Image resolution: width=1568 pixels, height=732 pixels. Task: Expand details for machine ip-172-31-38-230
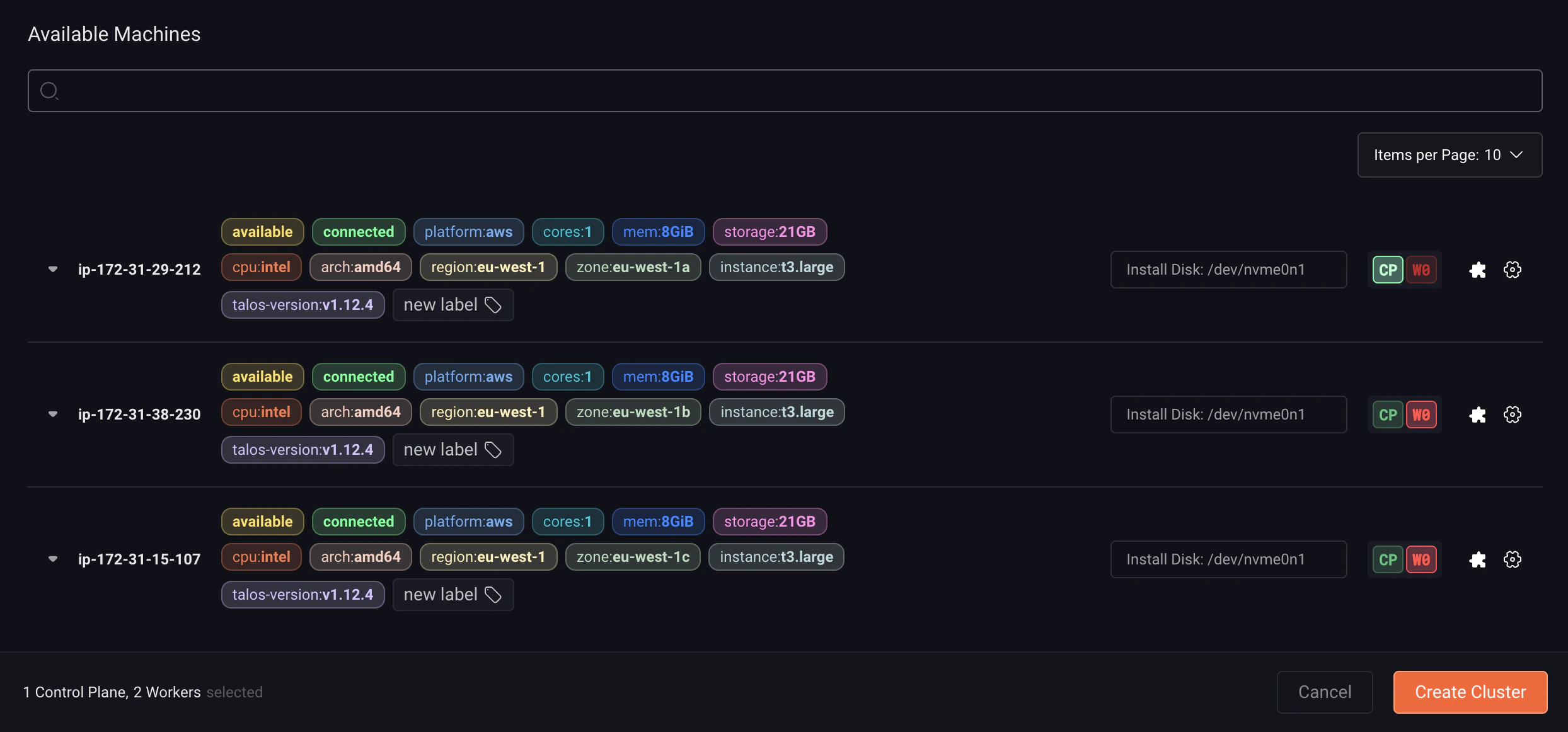pos(52,414)
